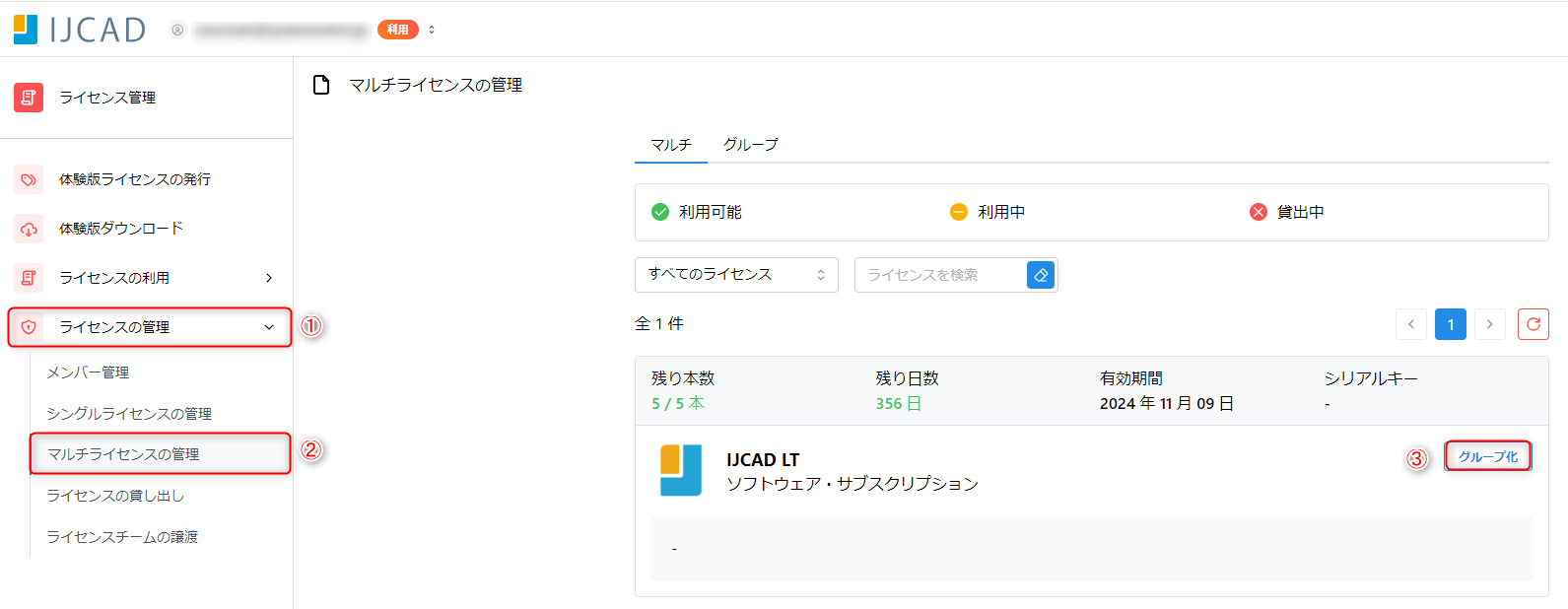
Task: Click the page document icon beside マルチライセンスの管理 title
Action: coord(321,85)
